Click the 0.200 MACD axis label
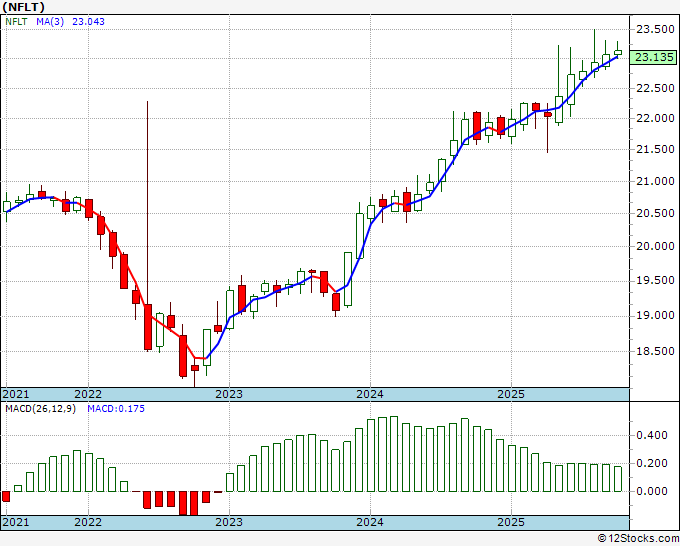Screen dimensions: 680x546 point(652,464)
